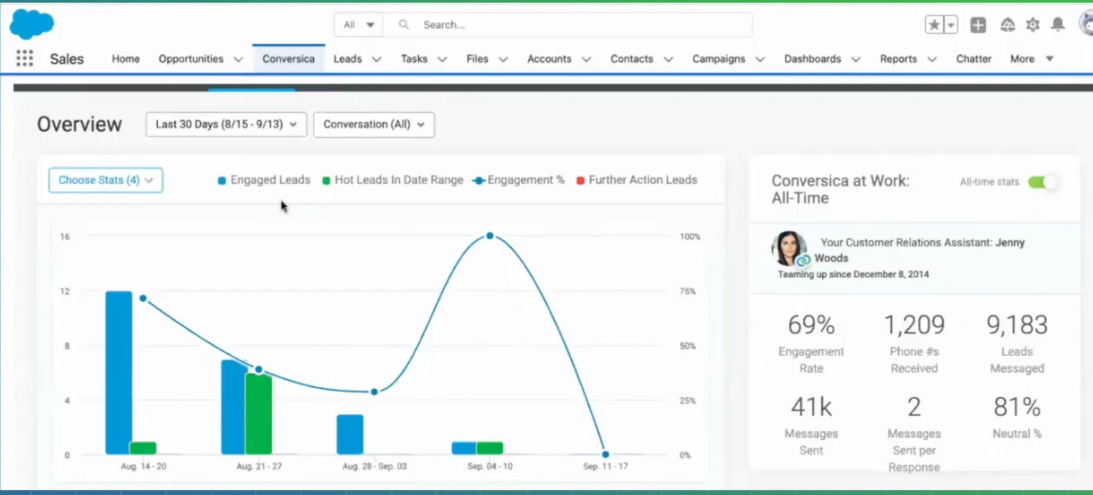Click the global actions plus icon
Viewport: 1093px width, 495px height.
pyautogui.click(x=978, y=25)
